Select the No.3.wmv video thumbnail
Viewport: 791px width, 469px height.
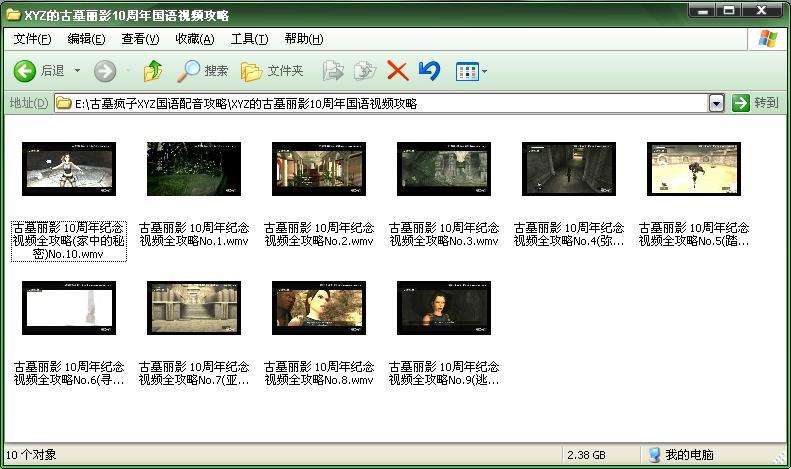[444, 169]
